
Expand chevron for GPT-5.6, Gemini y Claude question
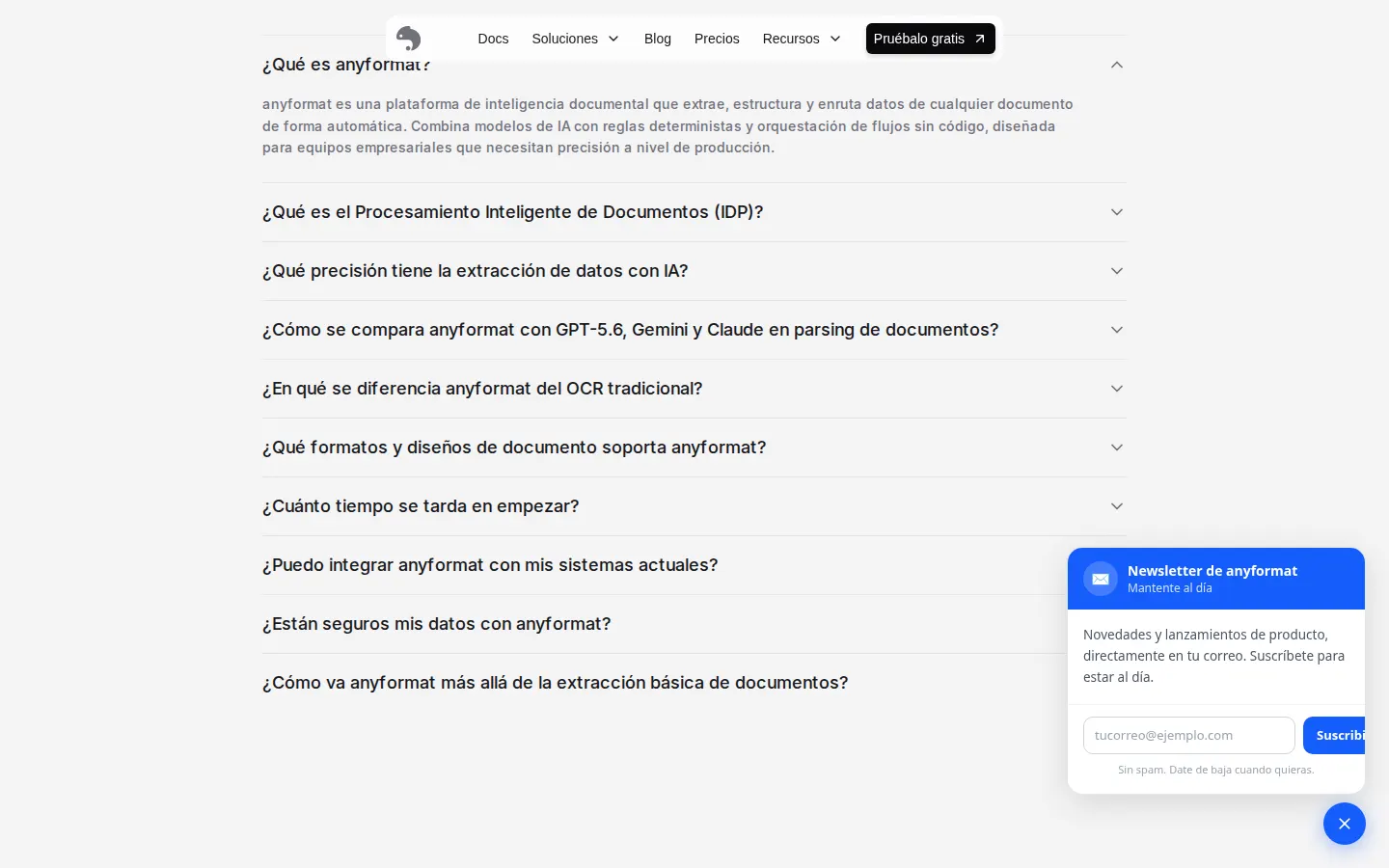[x=1117, y=330]
